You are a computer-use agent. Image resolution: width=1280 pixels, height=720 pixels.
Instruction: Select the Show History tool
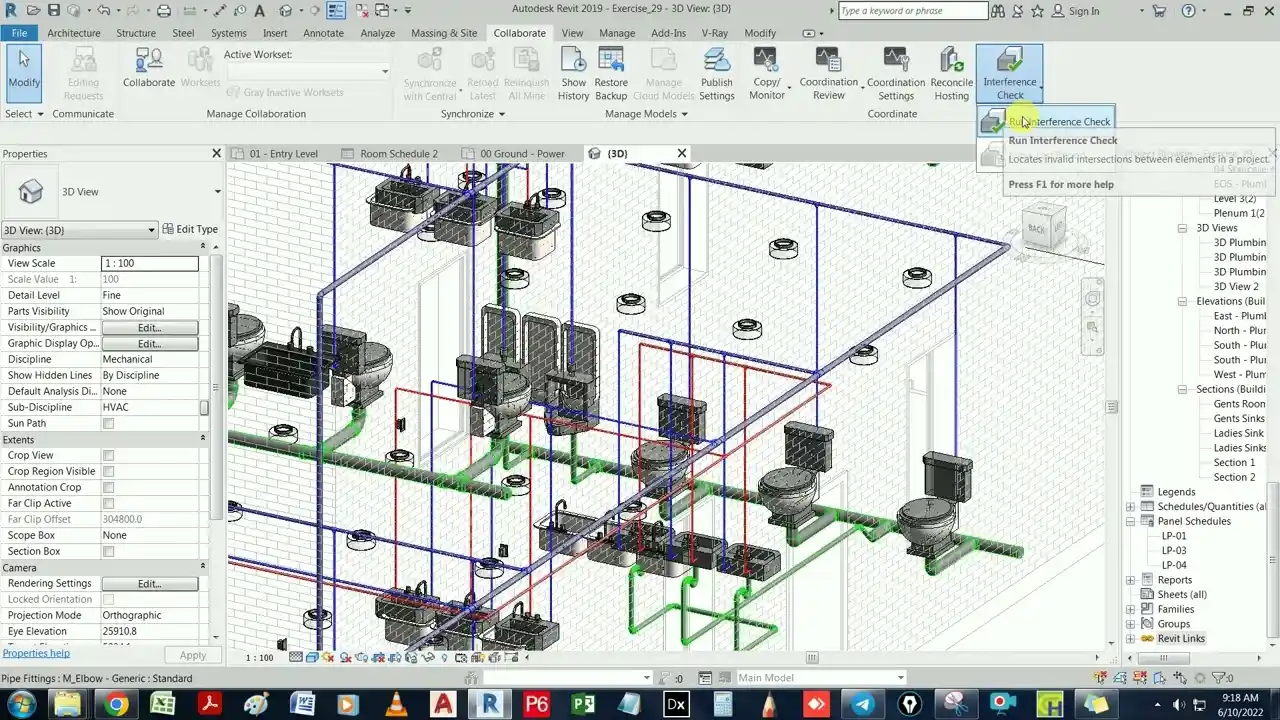coord(573,71)
